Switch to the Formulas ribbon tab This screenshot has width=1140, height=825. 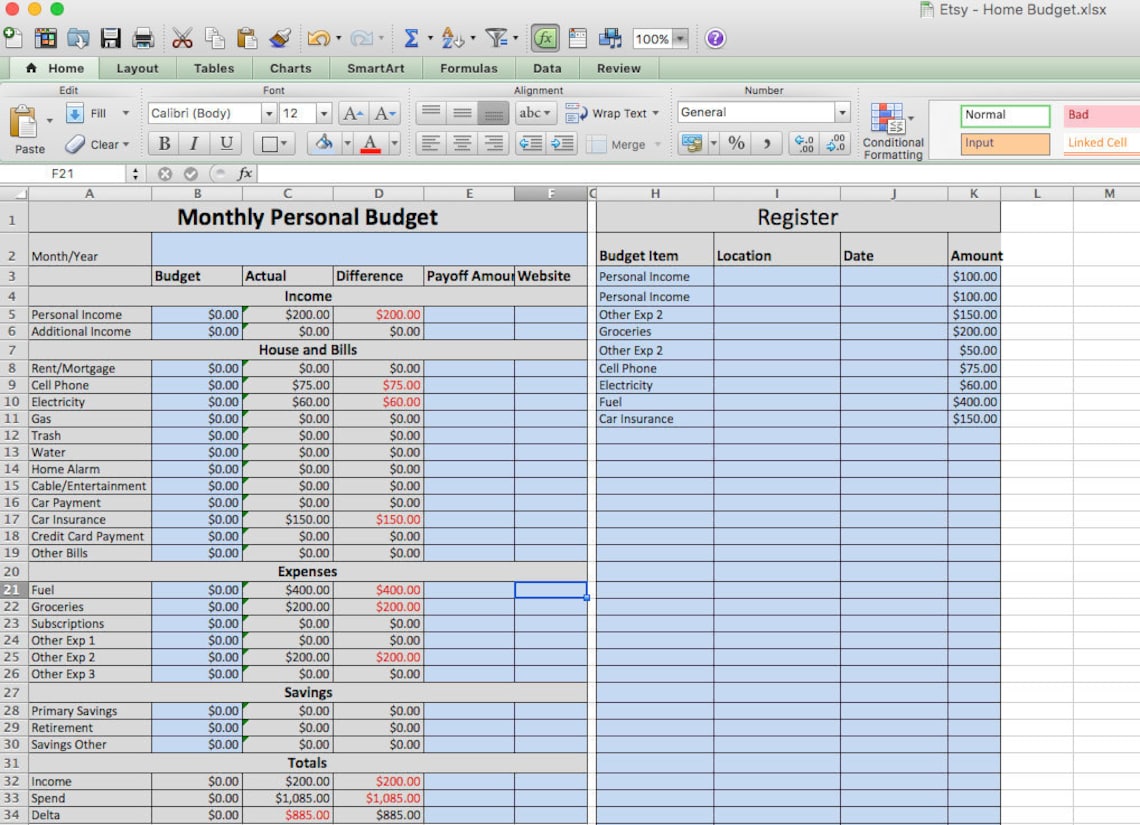[468, 68]
